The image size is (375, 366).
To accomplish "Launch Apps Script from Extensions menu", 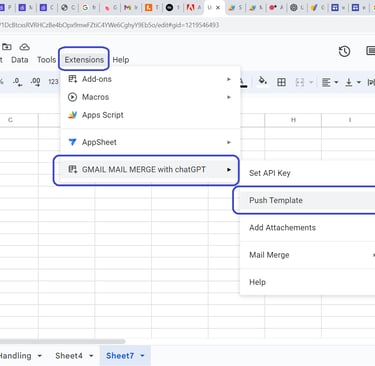I will tap(150, 115).
